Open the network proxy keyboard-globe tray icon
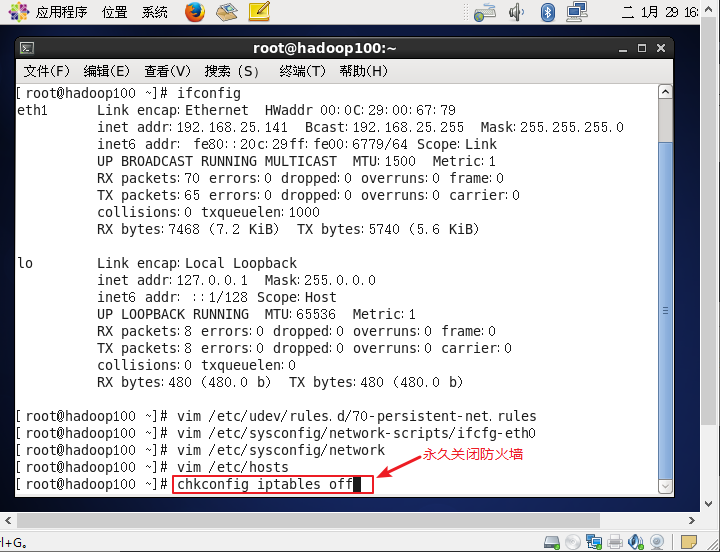 tap(485, 12)
